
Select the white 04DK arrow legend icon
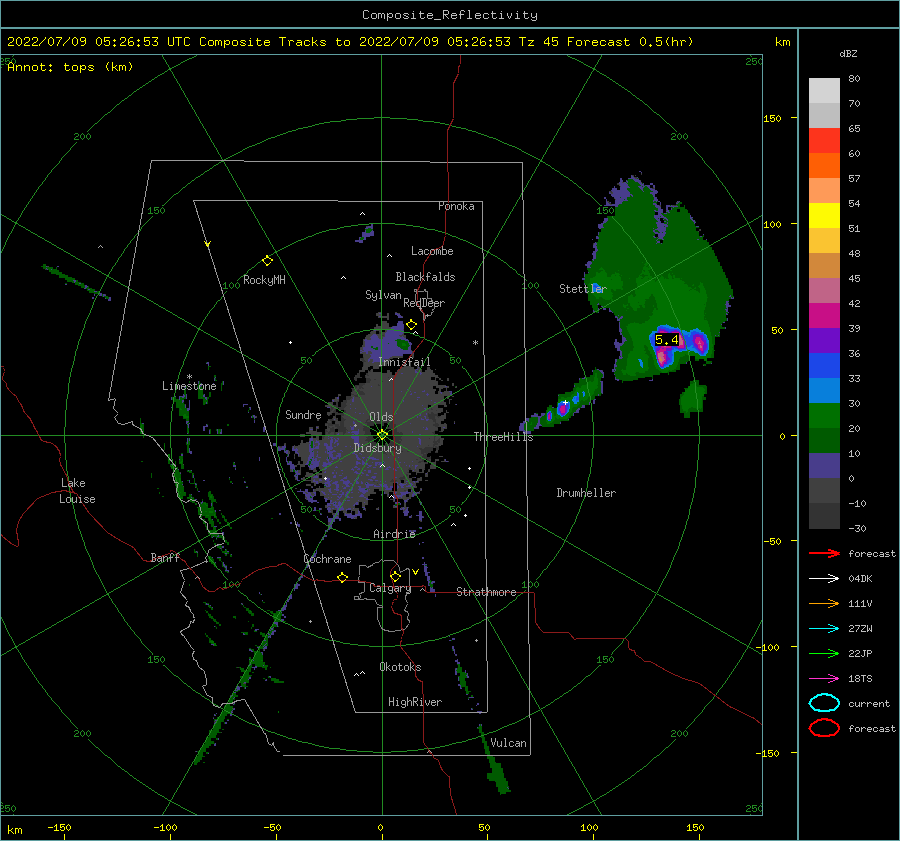(824, 578)
